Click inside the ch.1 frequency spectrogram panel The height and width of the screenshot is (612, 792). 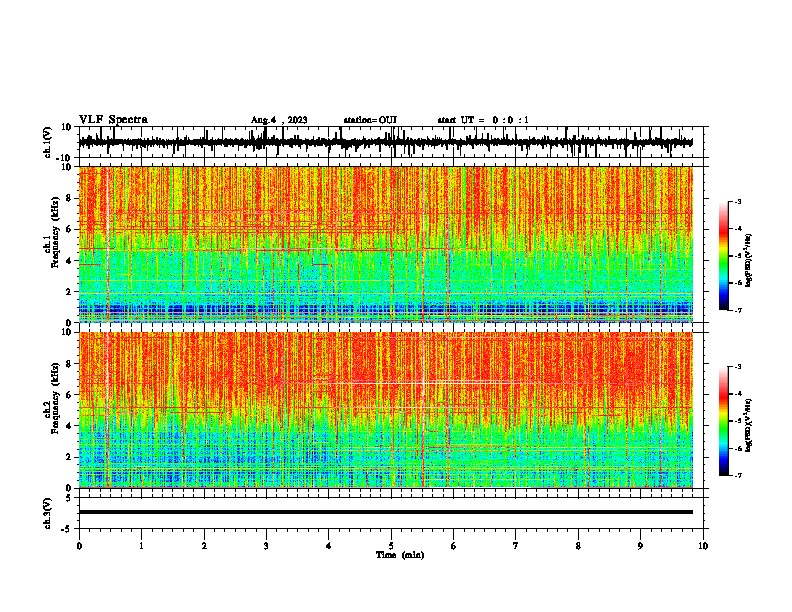tap(385, 244)
